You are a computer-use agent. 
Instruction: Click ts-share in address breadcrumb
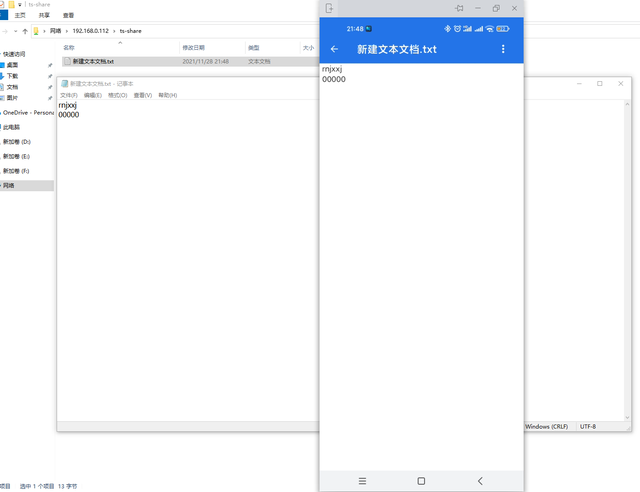coord(131,31)
